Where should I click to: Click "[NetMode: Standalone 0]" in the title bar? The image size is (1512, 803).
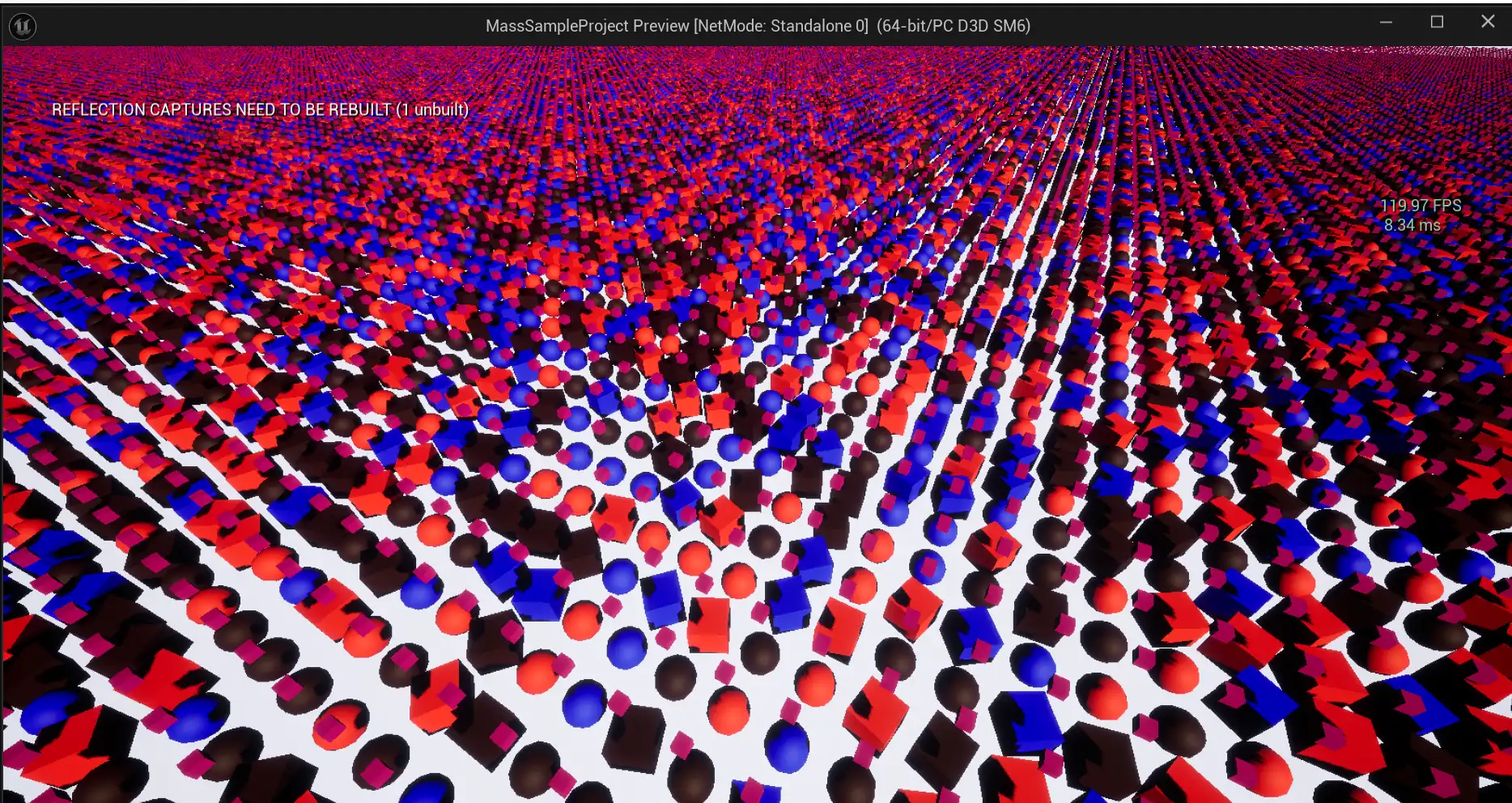pos(780,26)
